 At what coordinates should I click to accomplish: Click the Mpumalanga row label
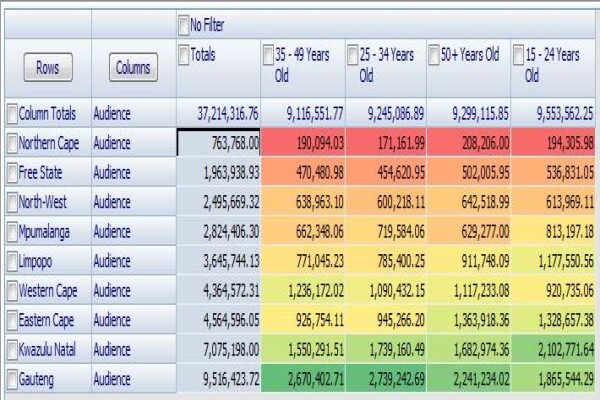coord(44,232)
